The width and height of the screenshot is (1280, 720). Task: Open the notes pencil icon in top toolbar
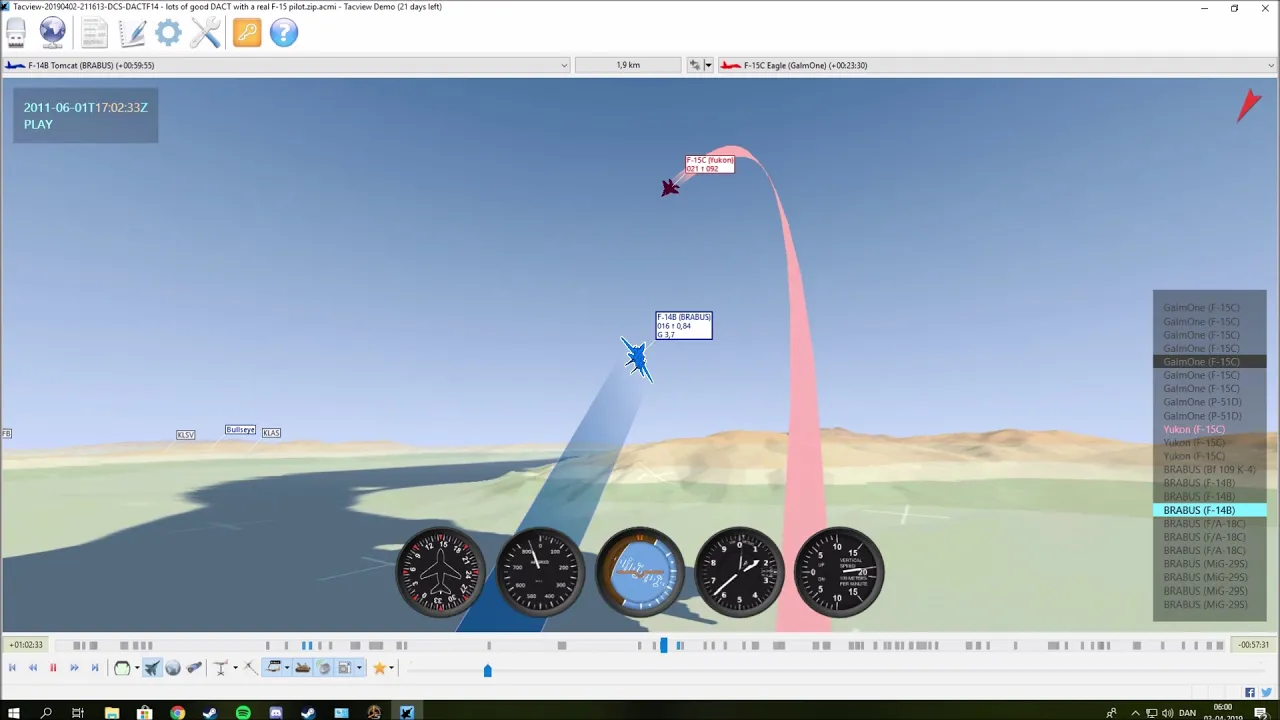tap(132, 33)
